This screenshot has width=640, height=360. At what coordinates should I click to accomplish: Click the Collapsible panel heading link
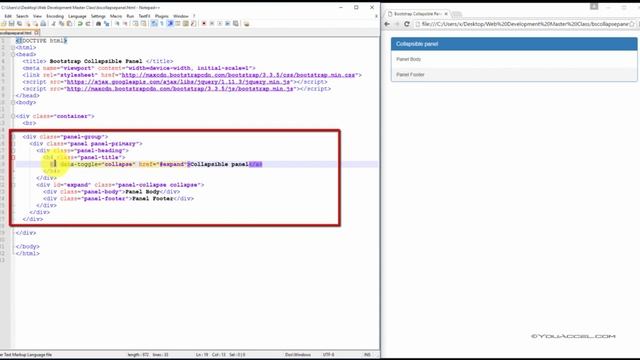coord(417,44)
